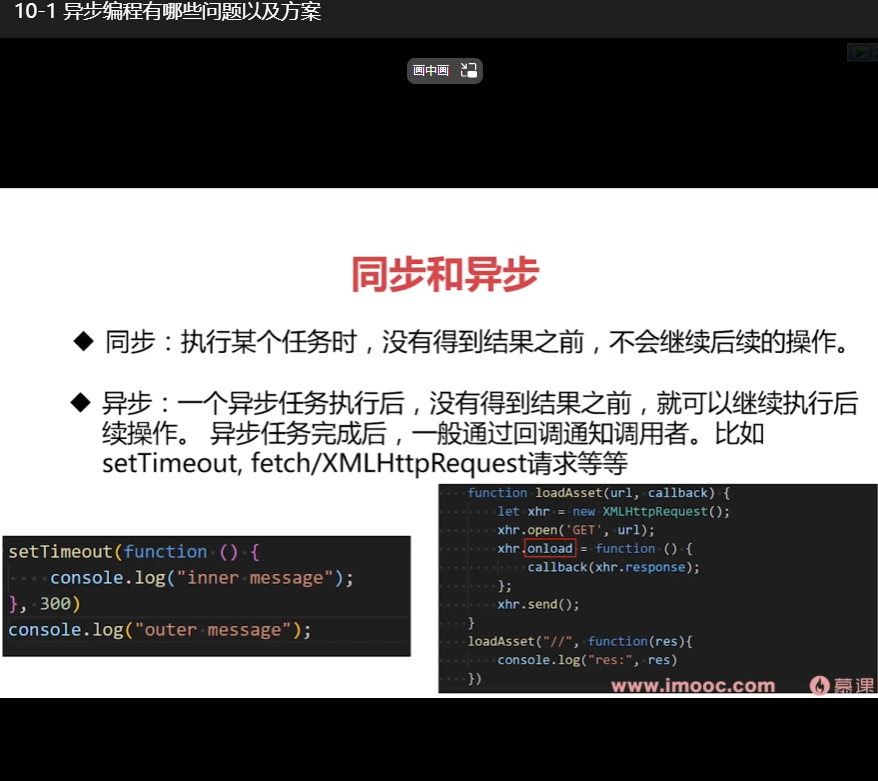Select the title 10-1 异步编程有哪些问题以及方案

[x=168, y=12]
